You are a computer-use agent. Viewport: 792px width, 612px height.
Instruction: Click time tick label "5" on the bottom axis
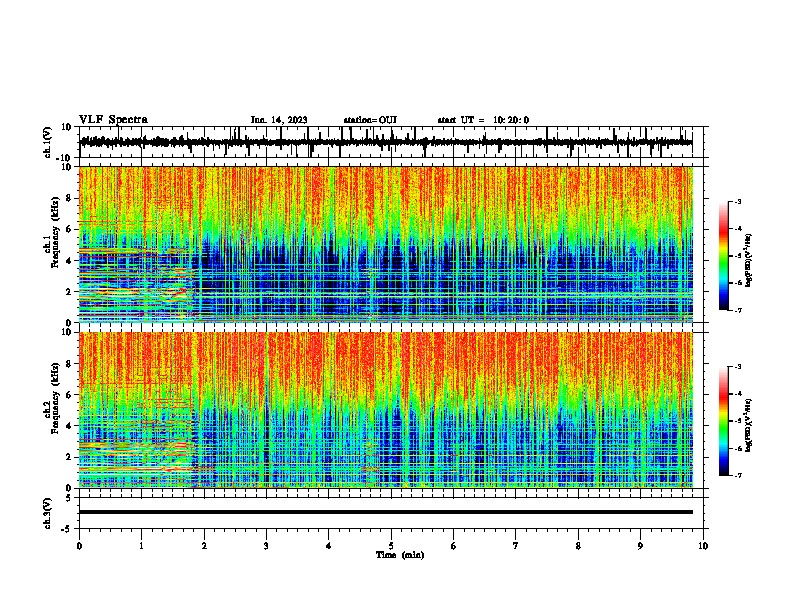click(x=391, y=546)
